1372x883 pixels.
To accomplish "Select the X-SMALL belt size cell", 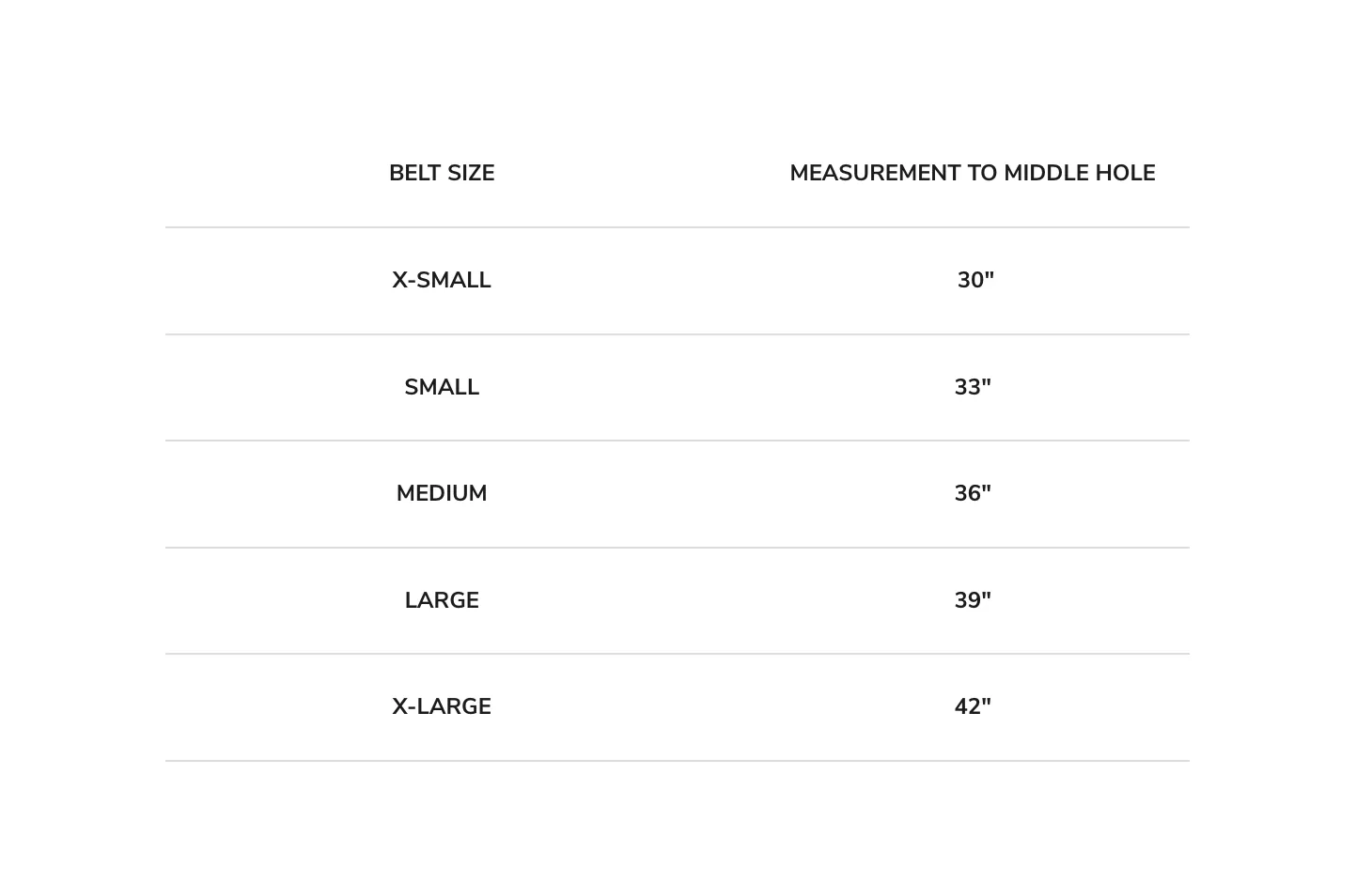I will point(442,280).
